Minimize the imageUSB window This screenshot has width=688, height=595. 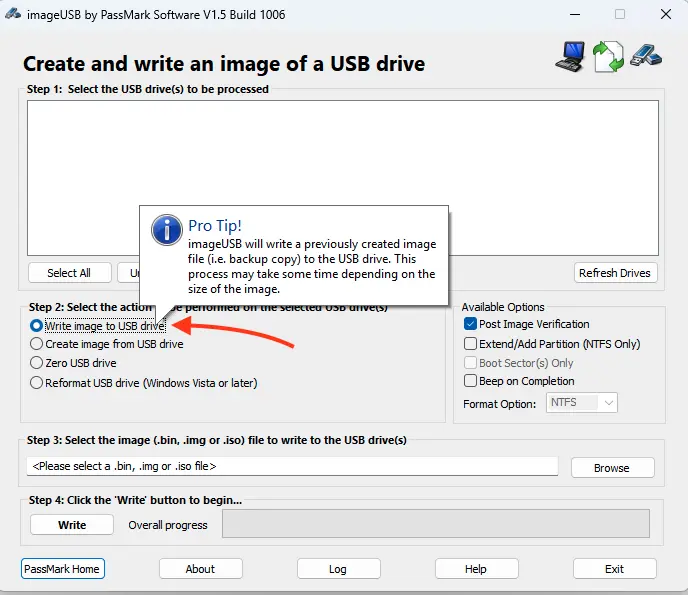[x=575, y=14]
